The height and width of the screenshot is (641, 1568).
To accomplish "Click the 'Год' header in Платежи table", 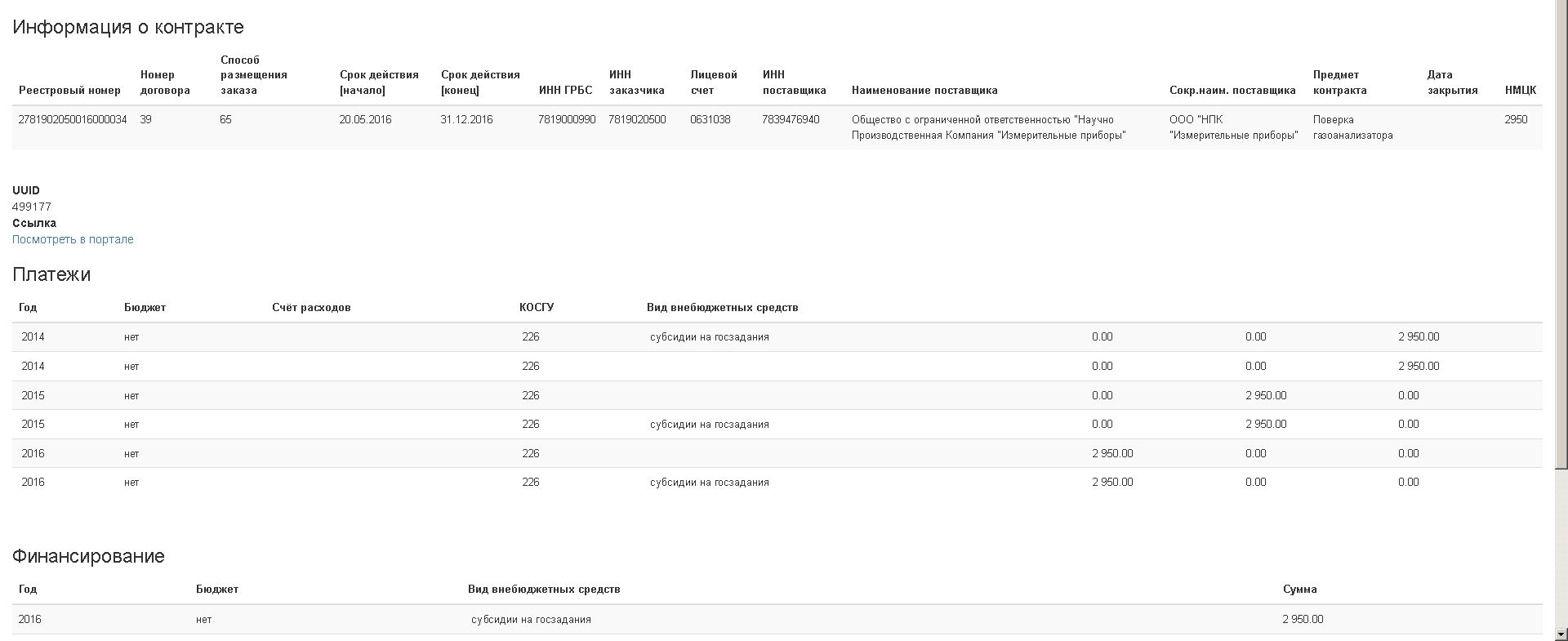I will pos(28,307).
